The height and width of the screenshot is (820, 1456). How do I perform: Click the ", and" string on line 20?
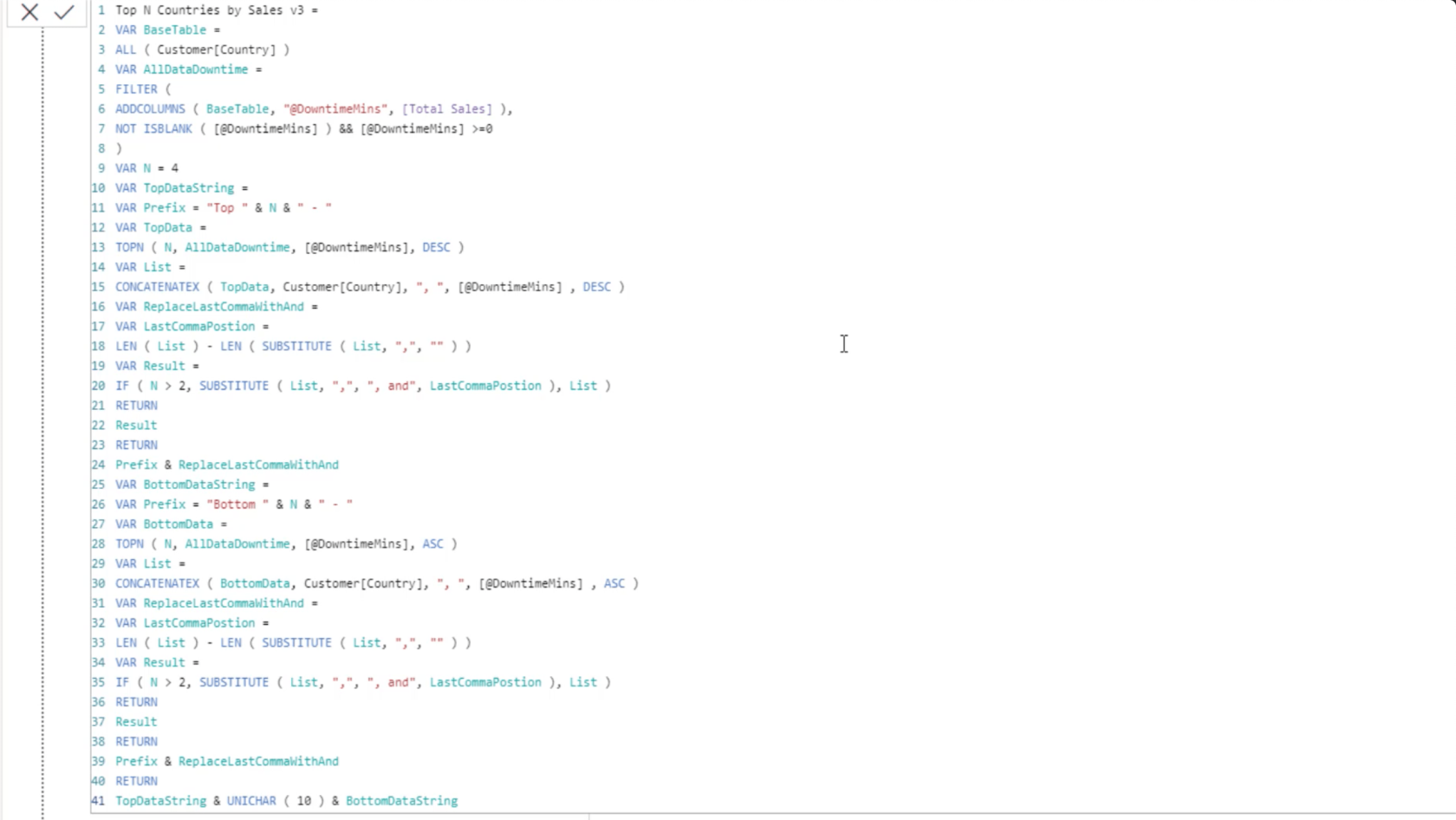coord(388,386)
